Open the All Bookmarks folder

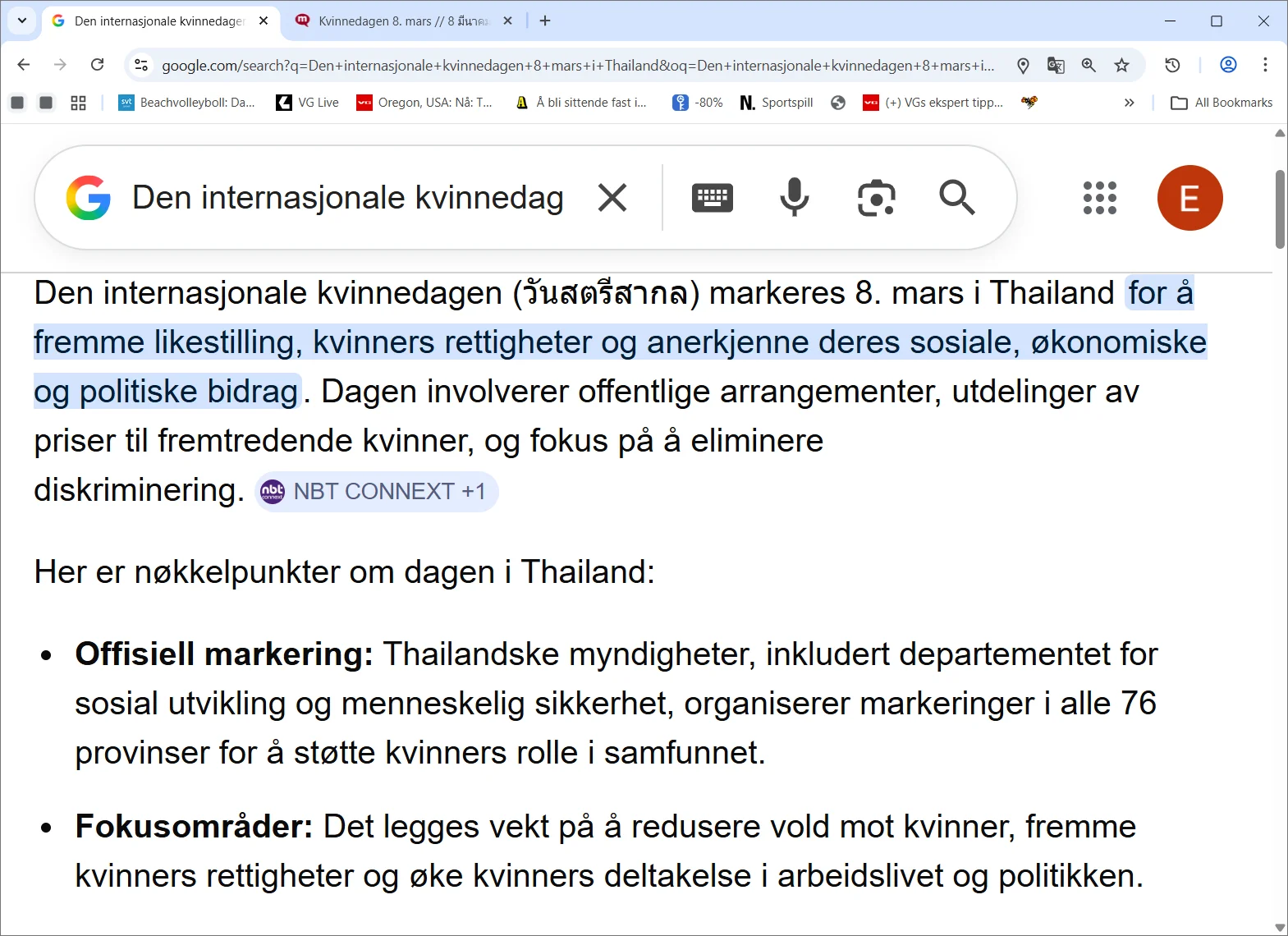point(1222,103)
